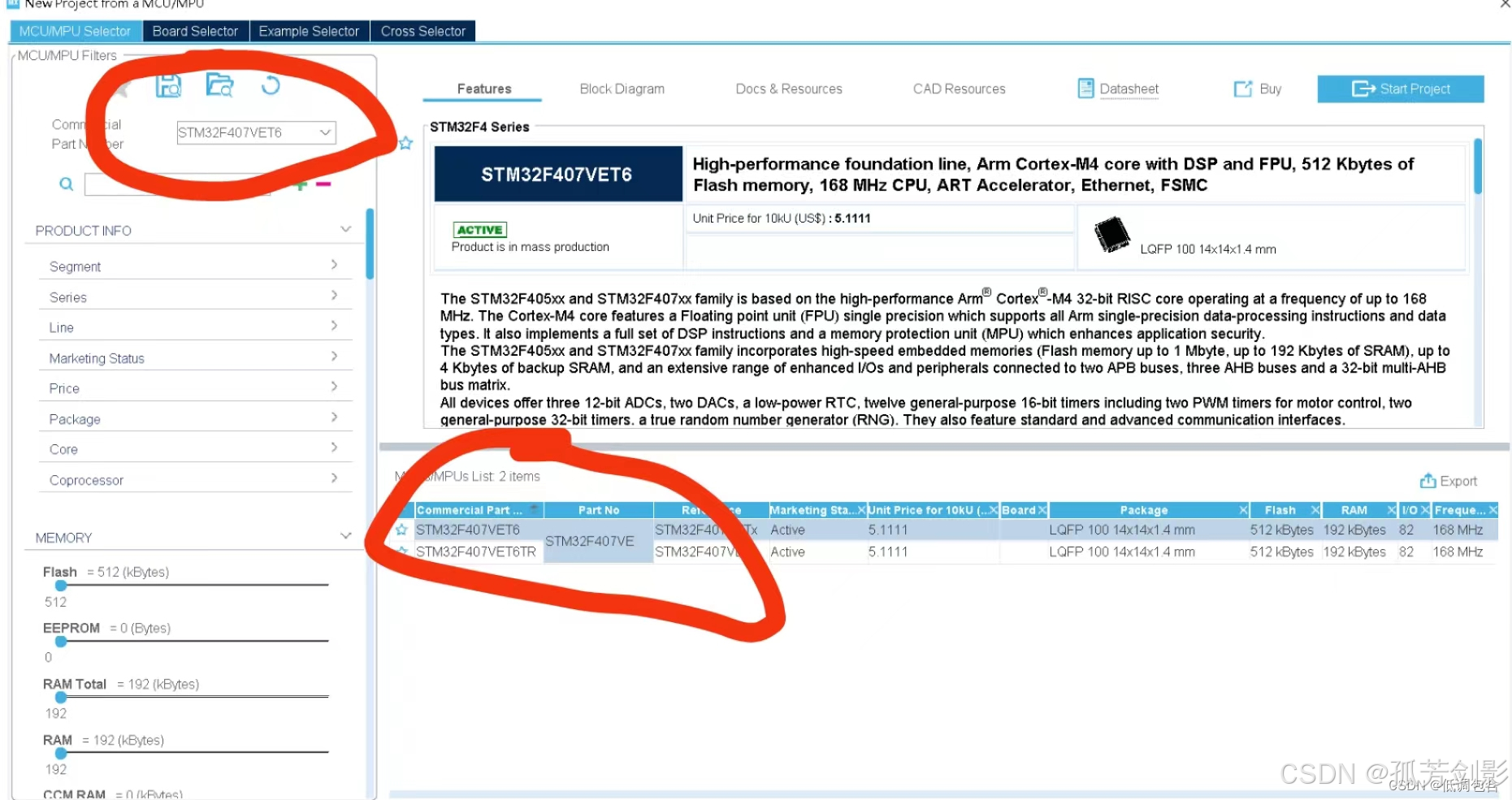Click the Export icon above MCU list
This screenshot has width=1512, height=800.
[x=1428, y=481]
